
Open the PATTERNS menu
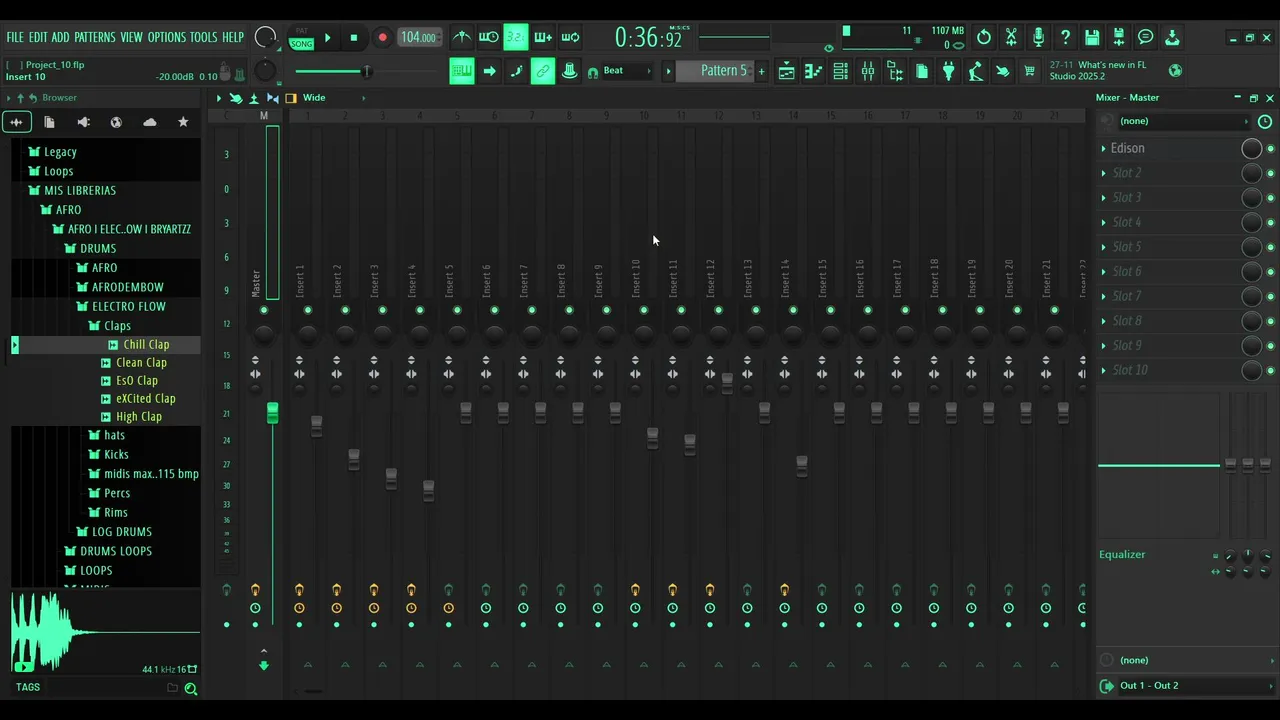tap(95, 38)
